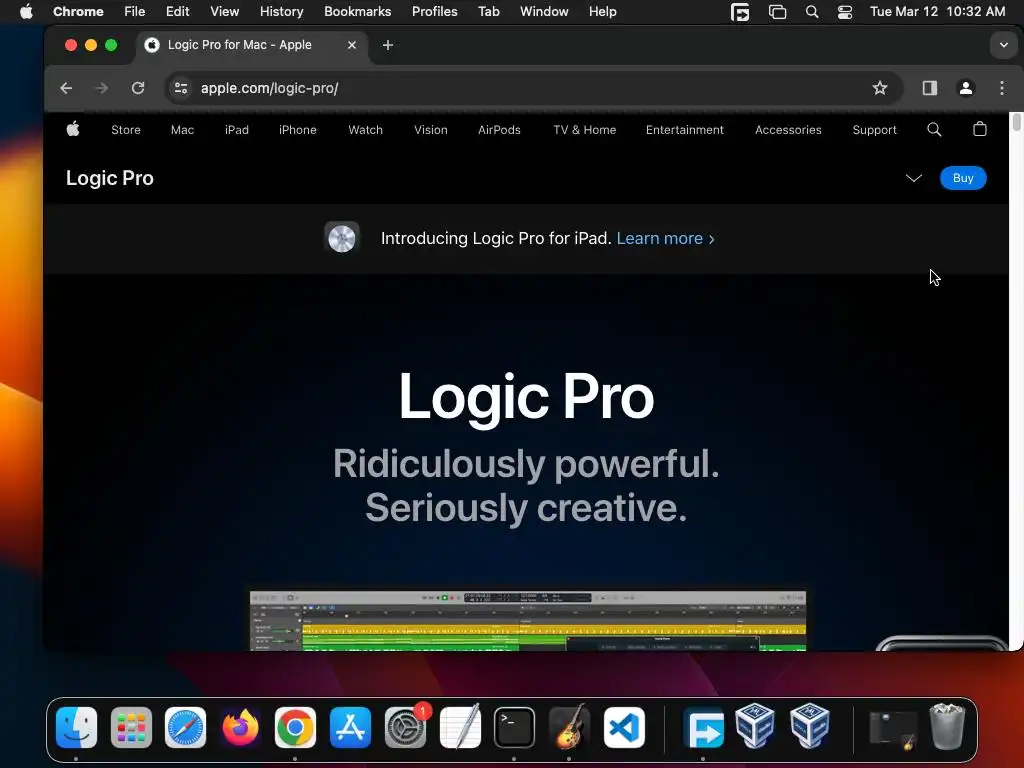The image size is (1024, 768).
Task: Open the macOS Apple menu
Action: (26, 12)
